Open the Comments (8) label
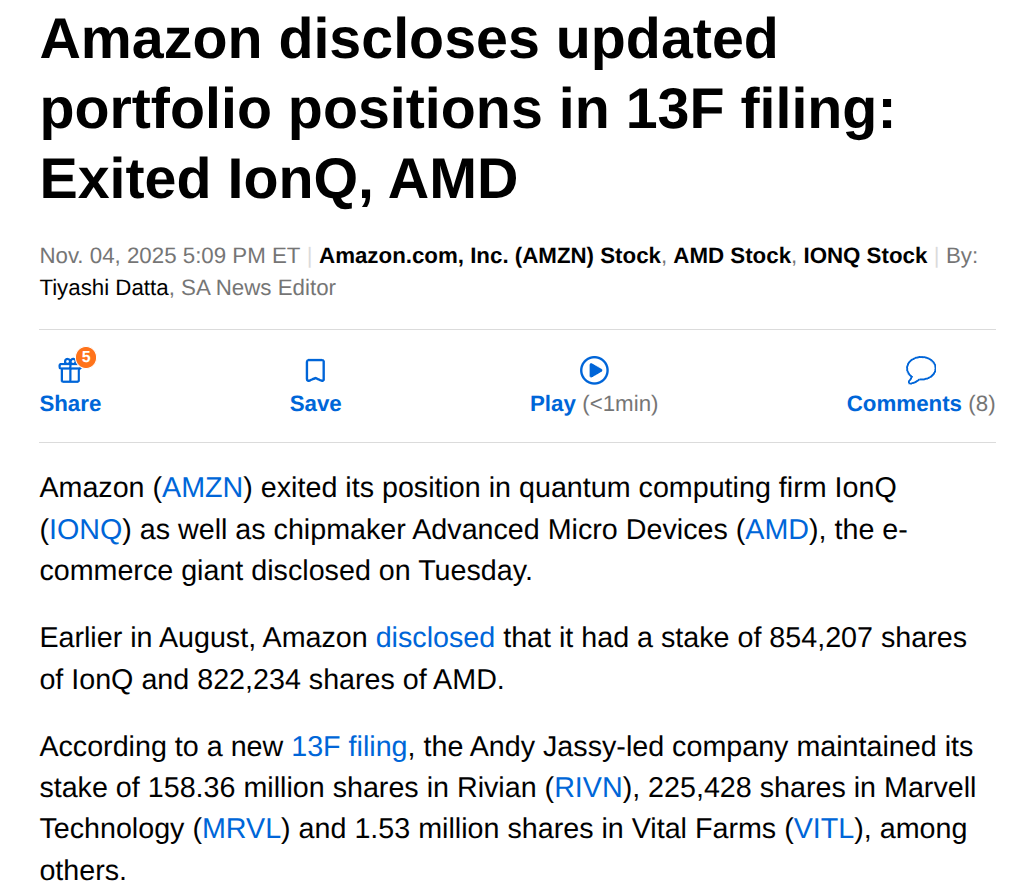This screenshot has height=896, width=1016. point(920,404)
